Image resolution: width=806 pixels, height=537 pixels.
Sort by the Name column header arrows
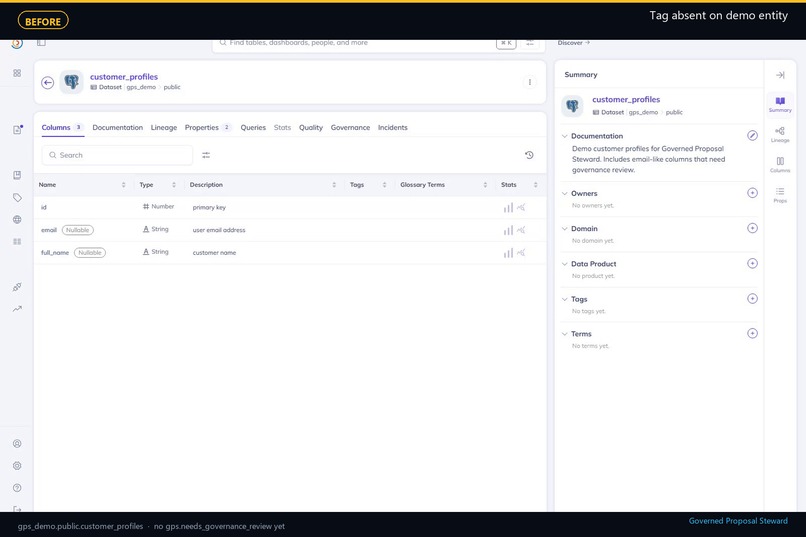coord(123,185)
